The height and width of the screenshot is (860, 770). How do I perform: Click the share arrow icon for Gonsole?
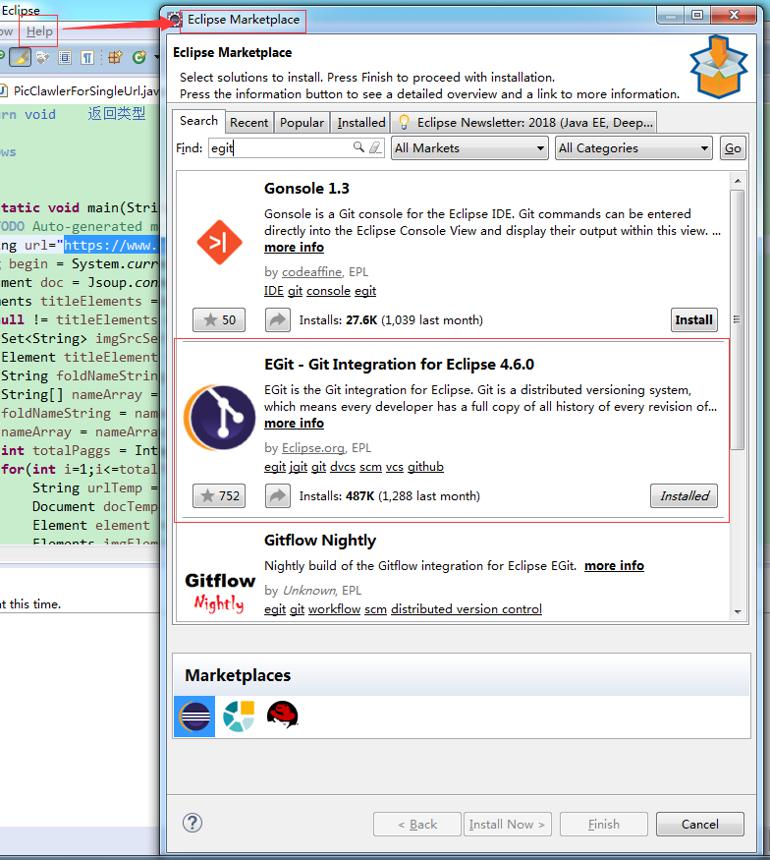(278, 320)
